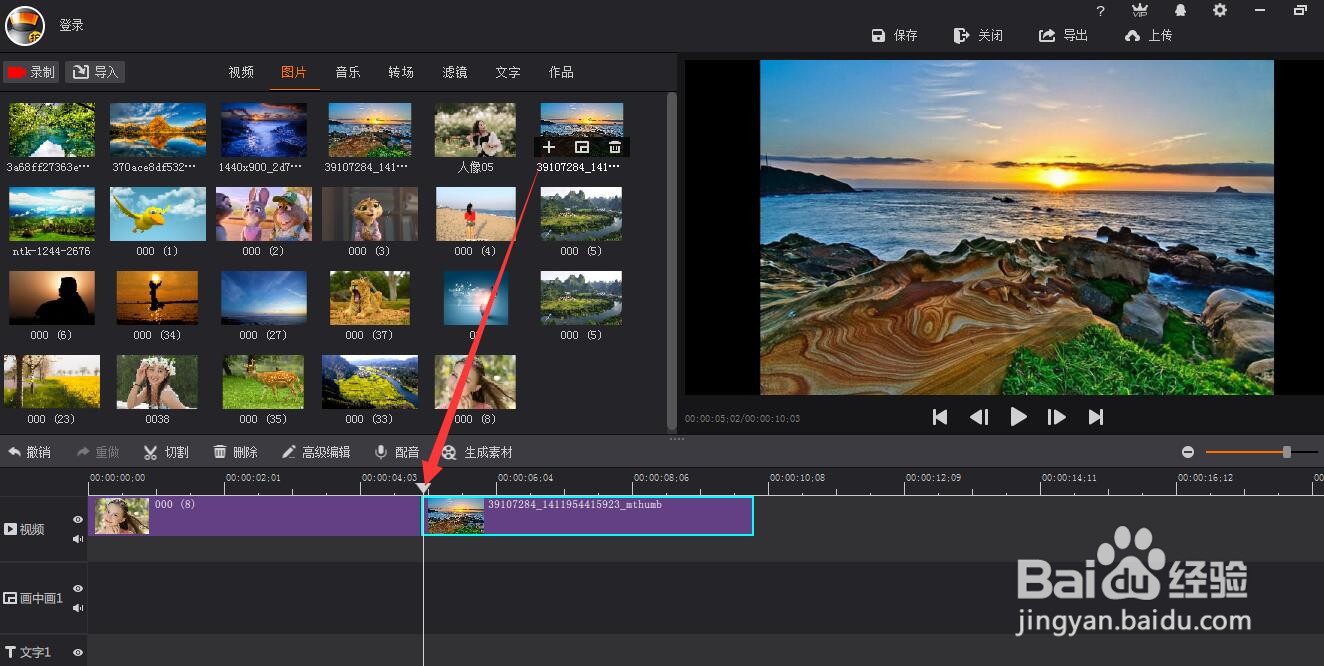Start recording with 录制 button

pyautogui.click(x=30, y=72)
